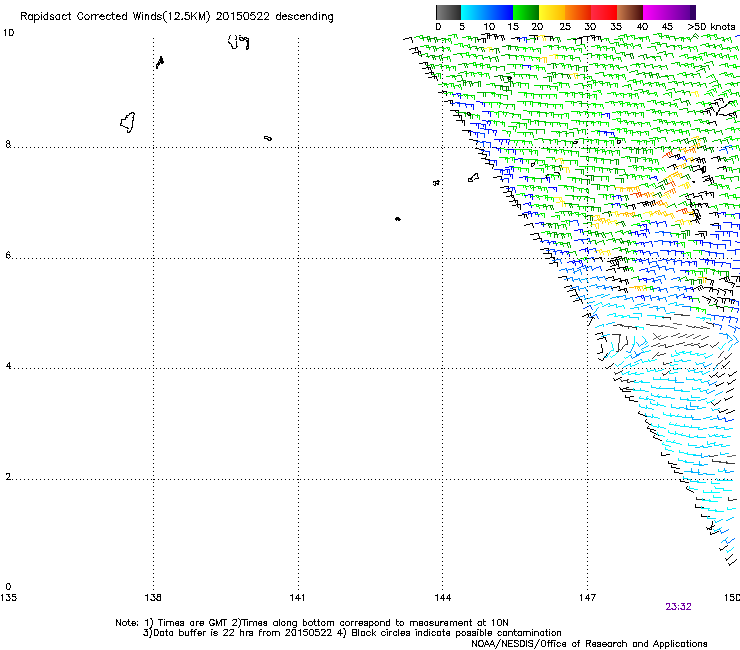Click the longitude '141' axis label
The image size is (740, 650).
(297, 598)
